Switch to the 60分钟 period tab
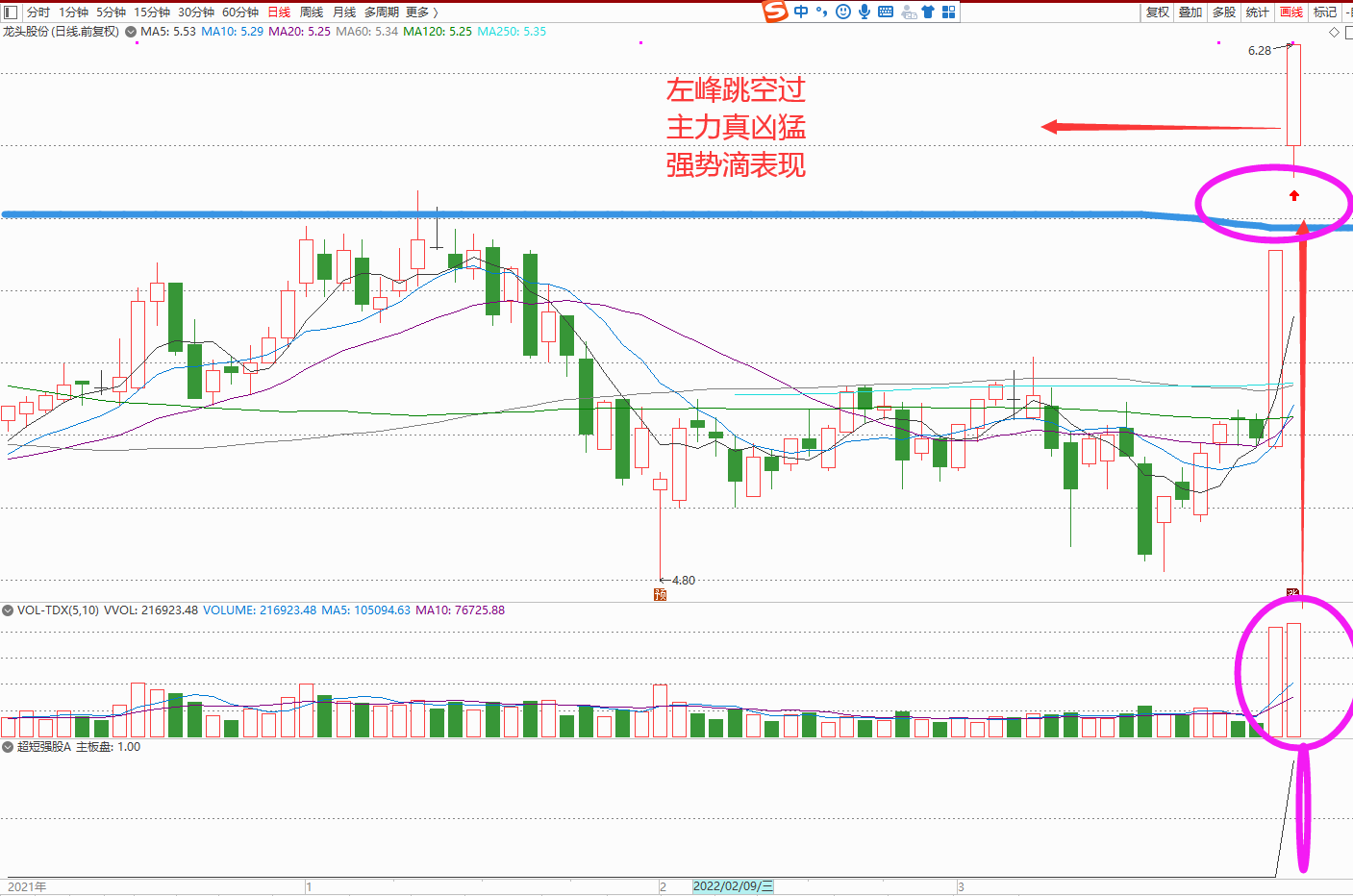 [x=240, y=12]
